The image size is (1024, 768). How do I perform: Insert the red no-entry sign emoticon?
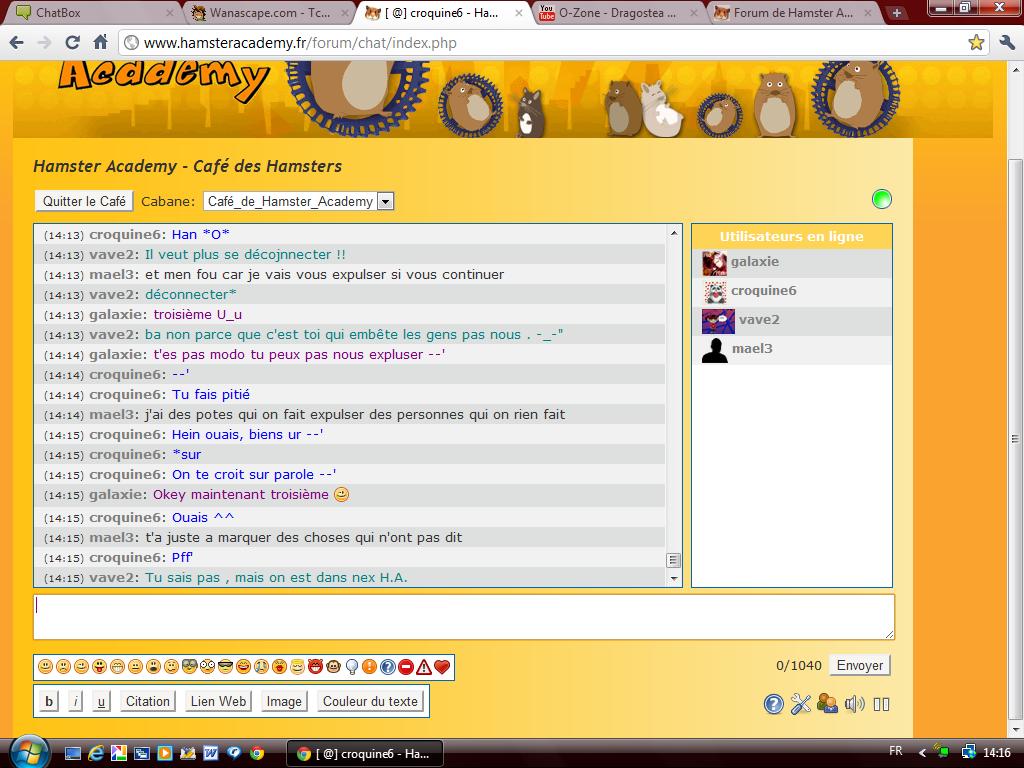[406, 667]
